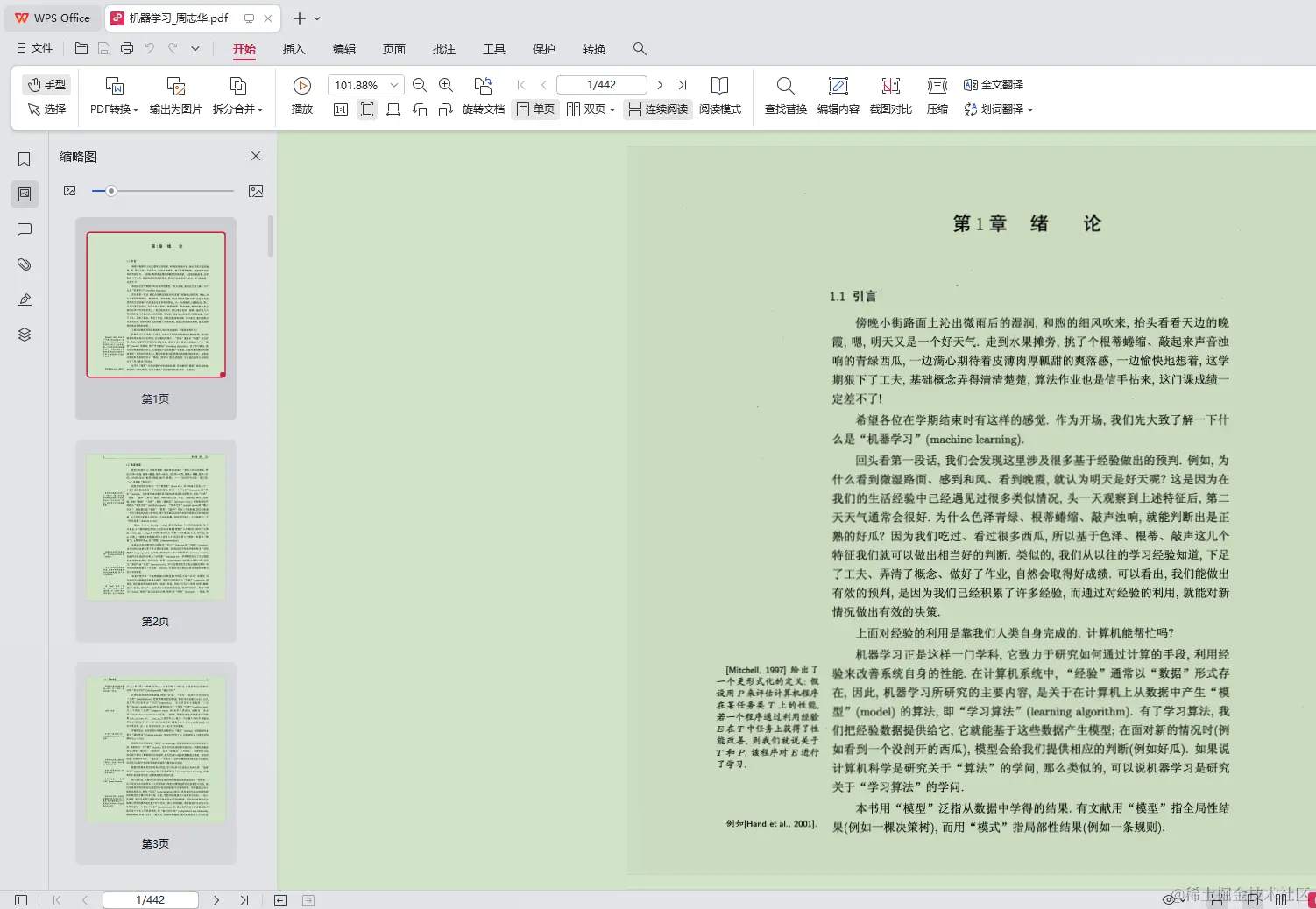Screen dimensions: 1316x909
Task: Click the thumbnail panel scrollbar
Action: click(271, 236)
